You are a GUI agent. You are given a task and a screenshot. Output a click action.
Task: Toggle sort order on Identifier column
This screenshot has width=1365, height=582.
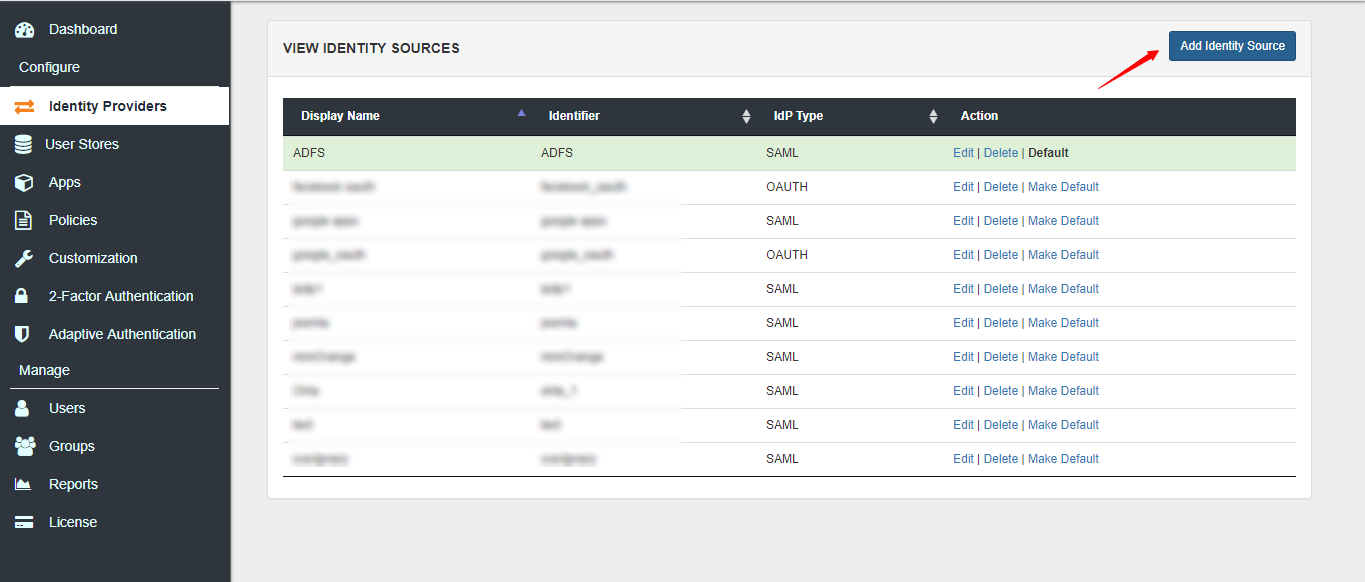point(746,115)
